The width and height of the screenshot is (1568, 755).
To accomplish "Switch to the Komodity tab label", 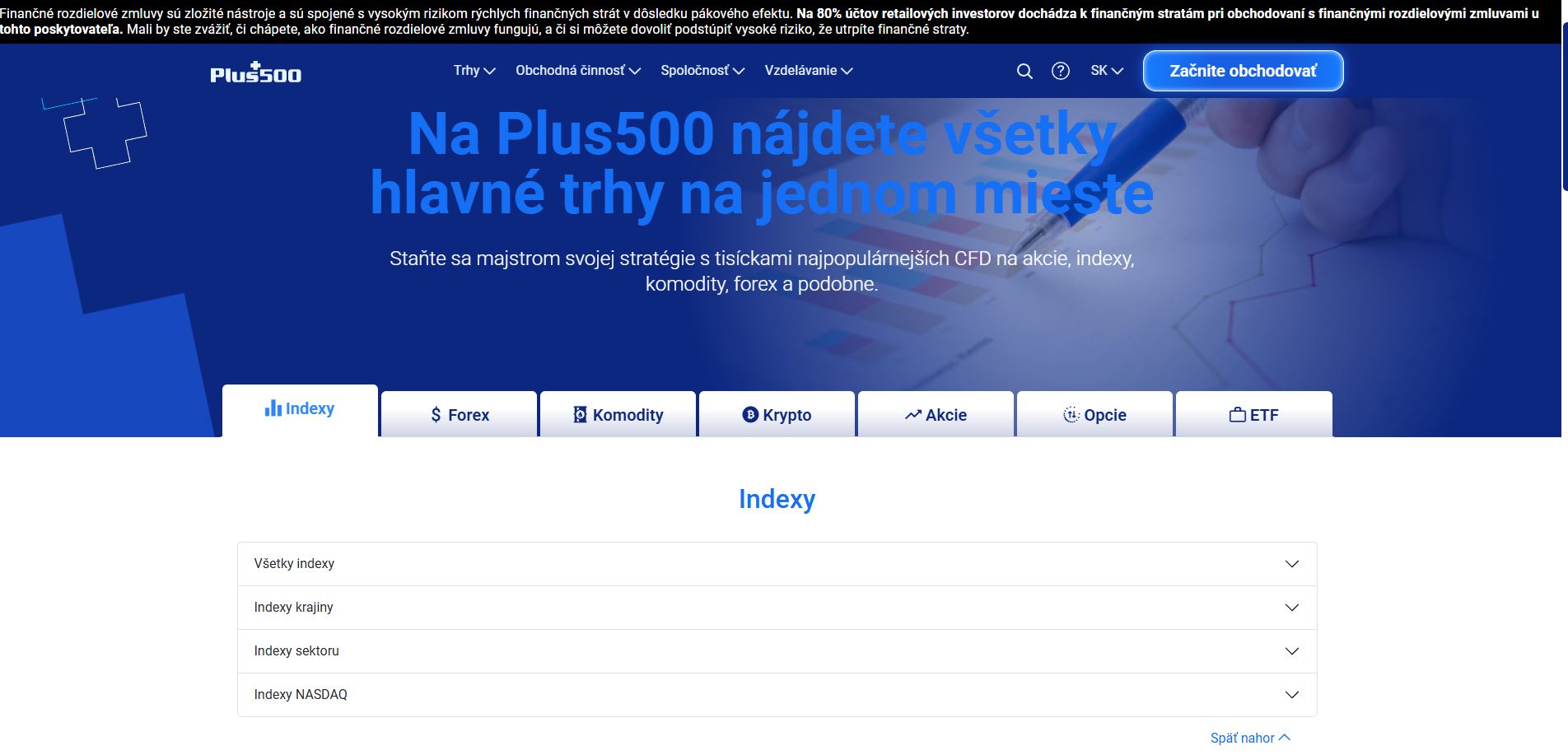I will pyautogui.click(x=628, y=415).
